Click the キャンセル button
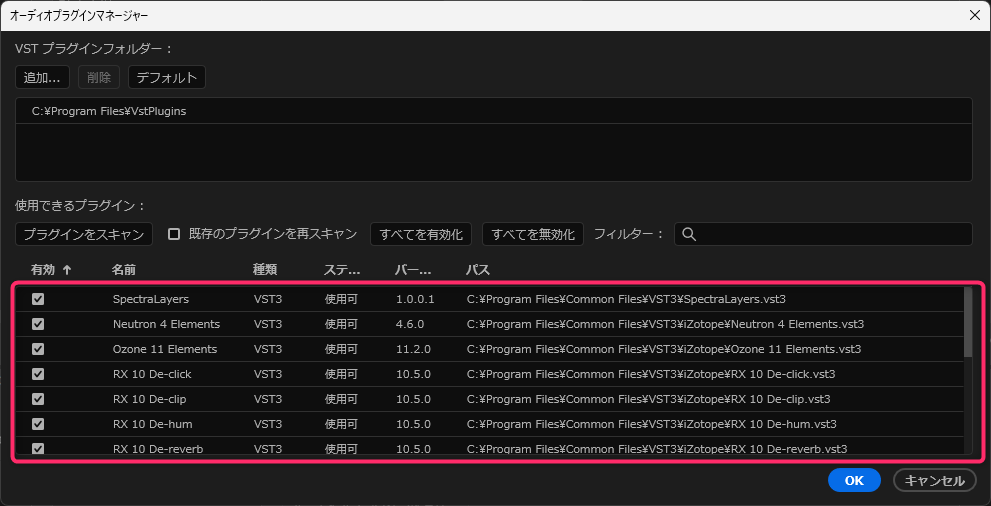Image resolution: width=991 pixels, height=506 pixels. click(934, 480)
